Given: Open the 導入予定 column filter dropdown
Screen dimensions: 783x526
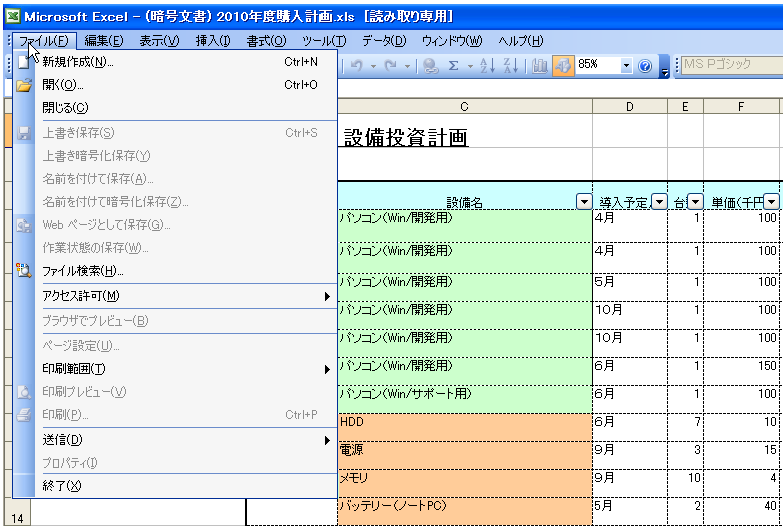Looking at the screenshot, I should pos(659,202).
